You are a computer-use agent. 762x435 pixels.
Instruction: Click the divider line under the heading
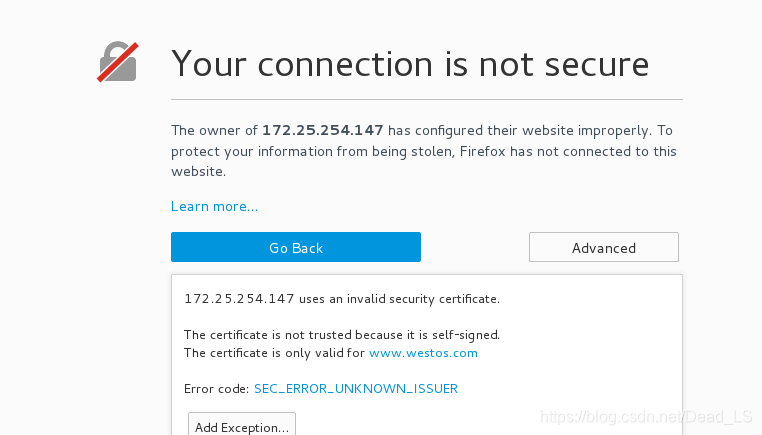tap(427, 100)
